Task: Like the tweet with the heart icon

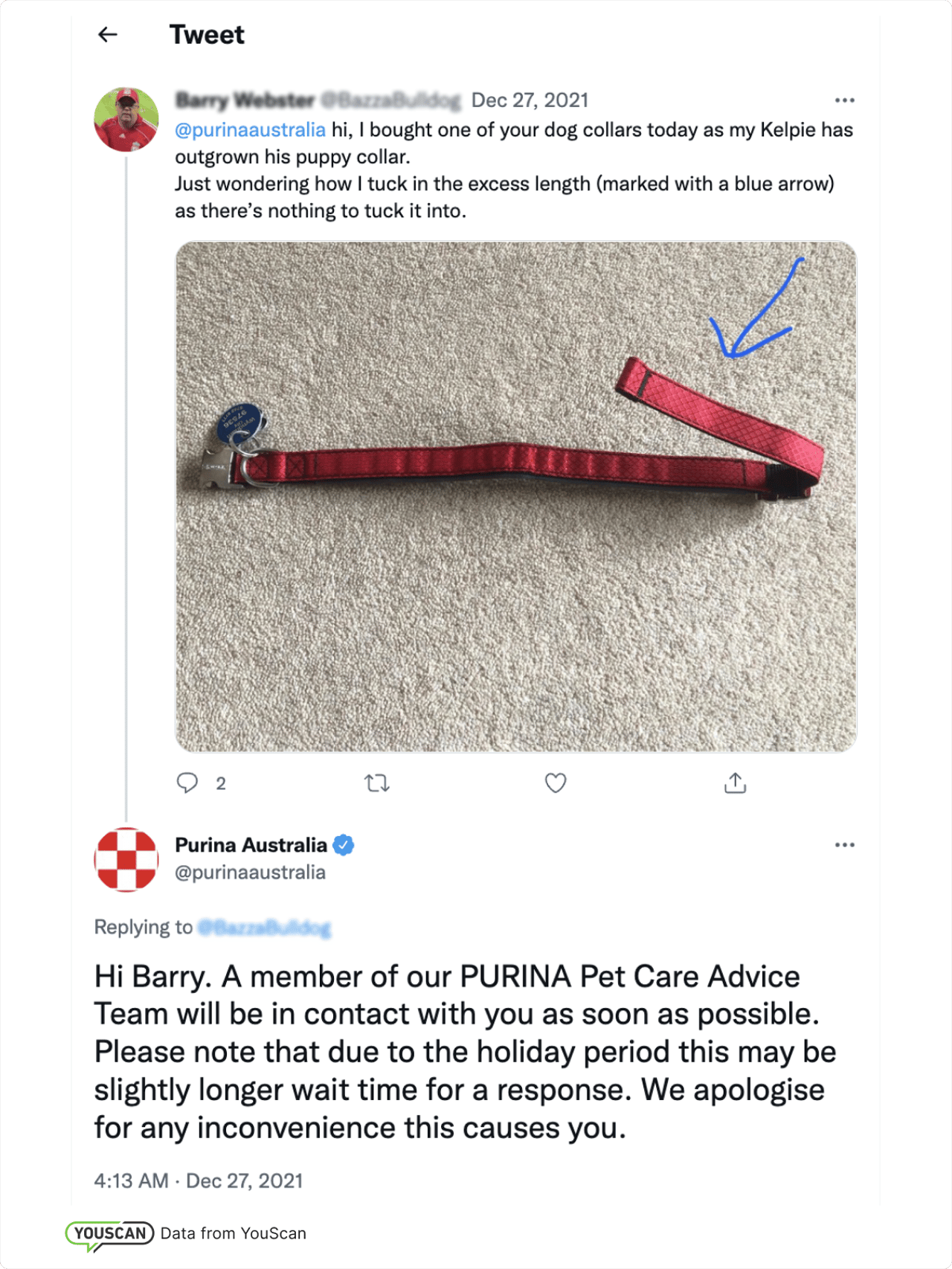Action: (x=556, y=783)
